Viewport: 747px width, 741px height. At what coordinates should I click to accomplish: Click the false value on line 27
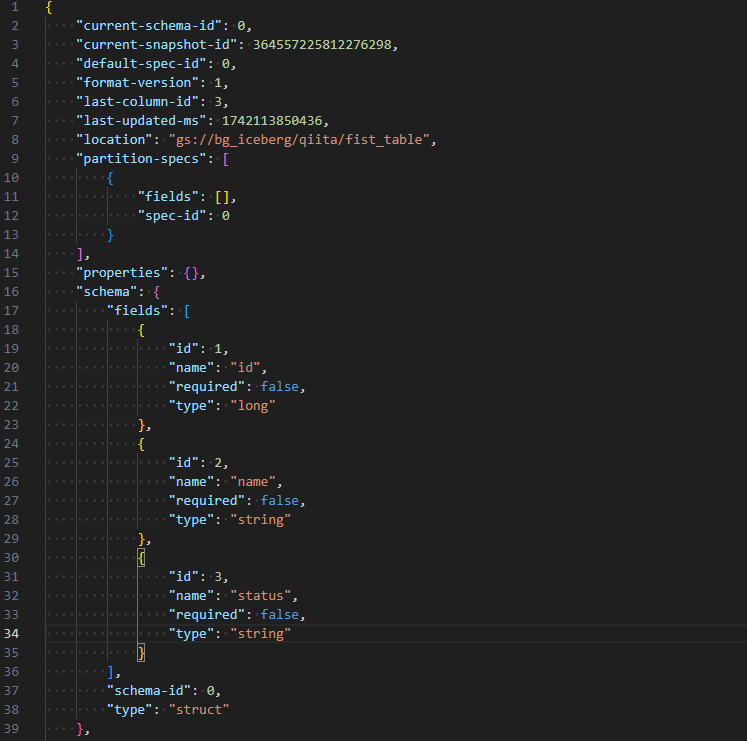(x=280, y=500)
